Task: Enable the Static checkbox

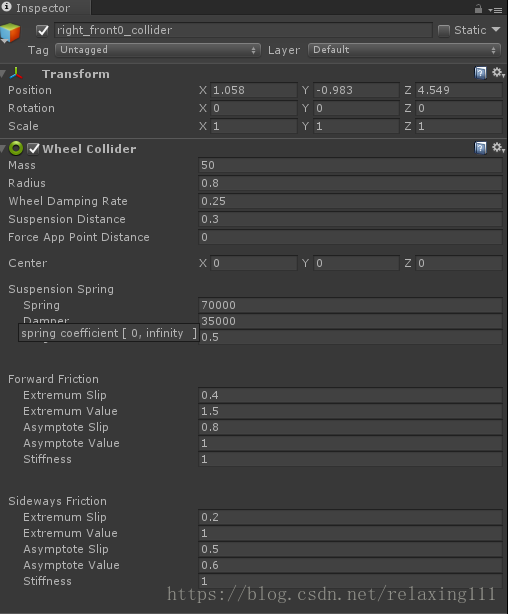Action: coord(444,31)
